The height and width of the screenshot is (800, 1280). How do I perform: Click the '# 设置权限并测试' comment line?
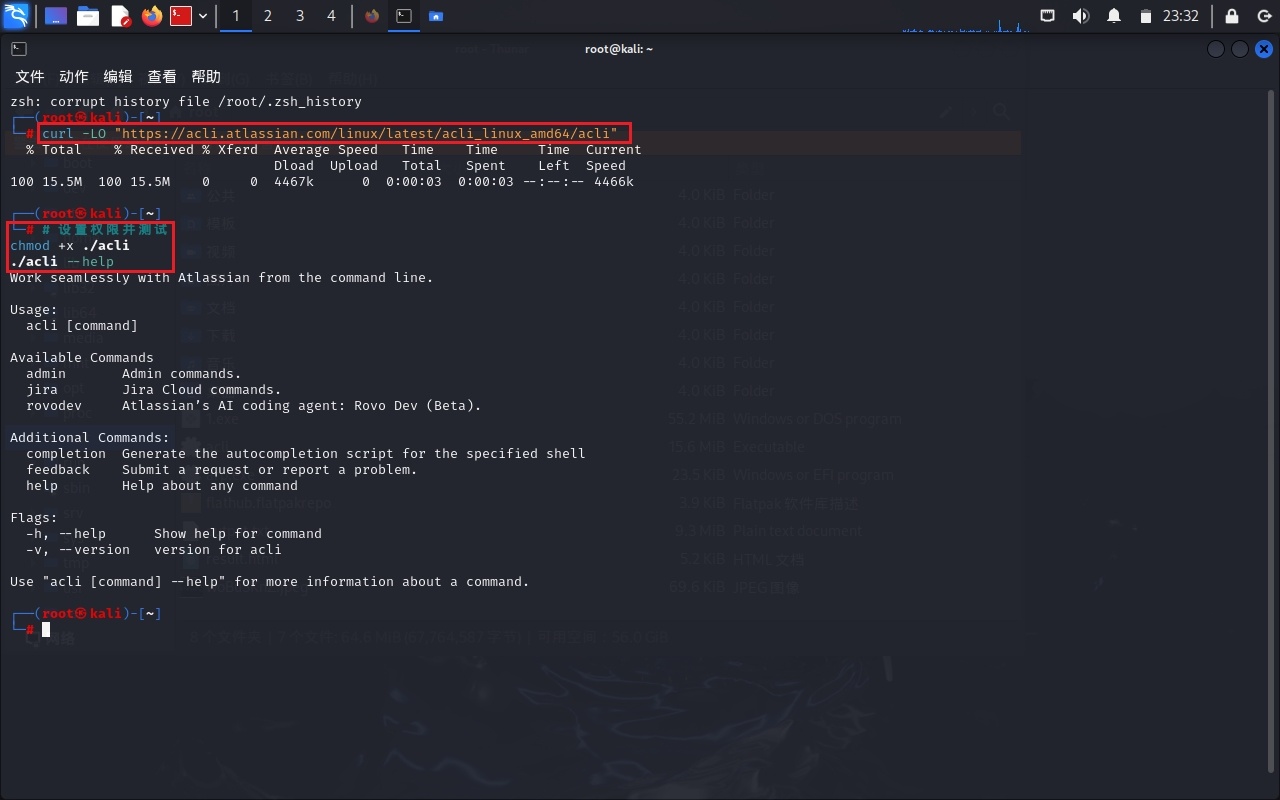click(x=106, y=230)
